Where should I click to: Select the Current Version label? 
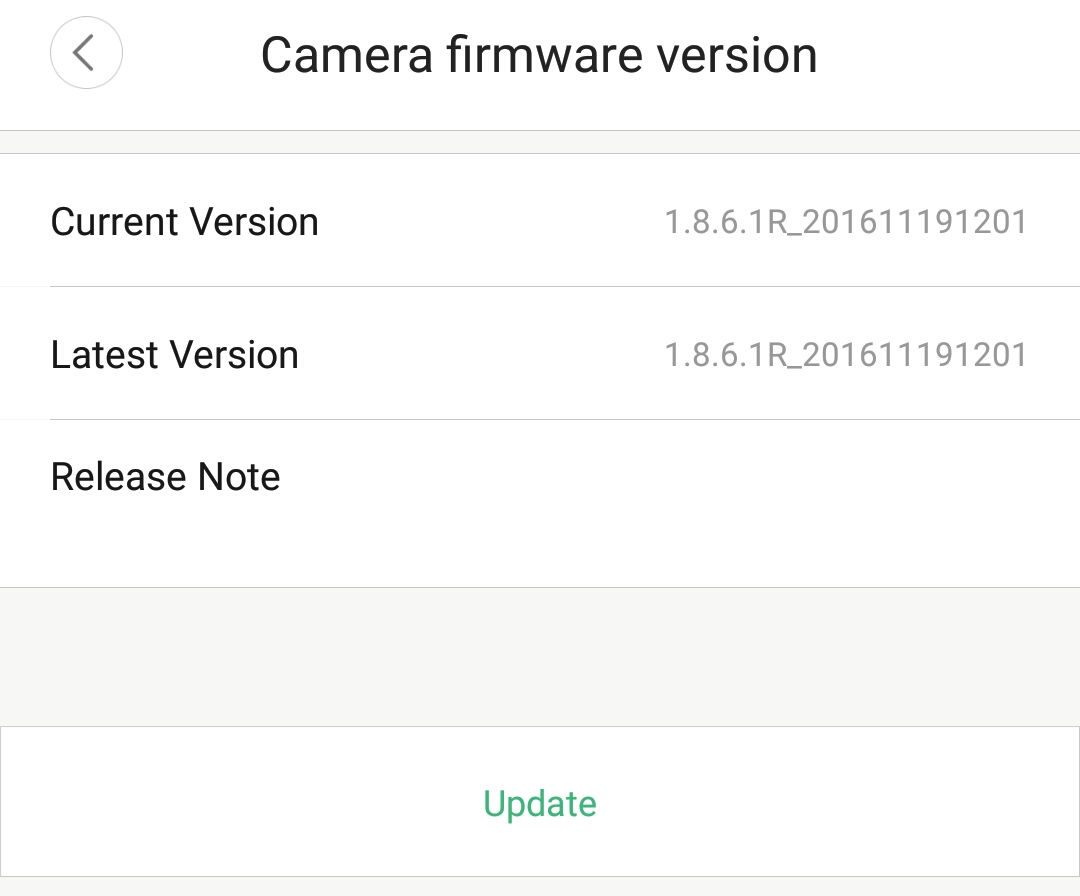point(184,221)
